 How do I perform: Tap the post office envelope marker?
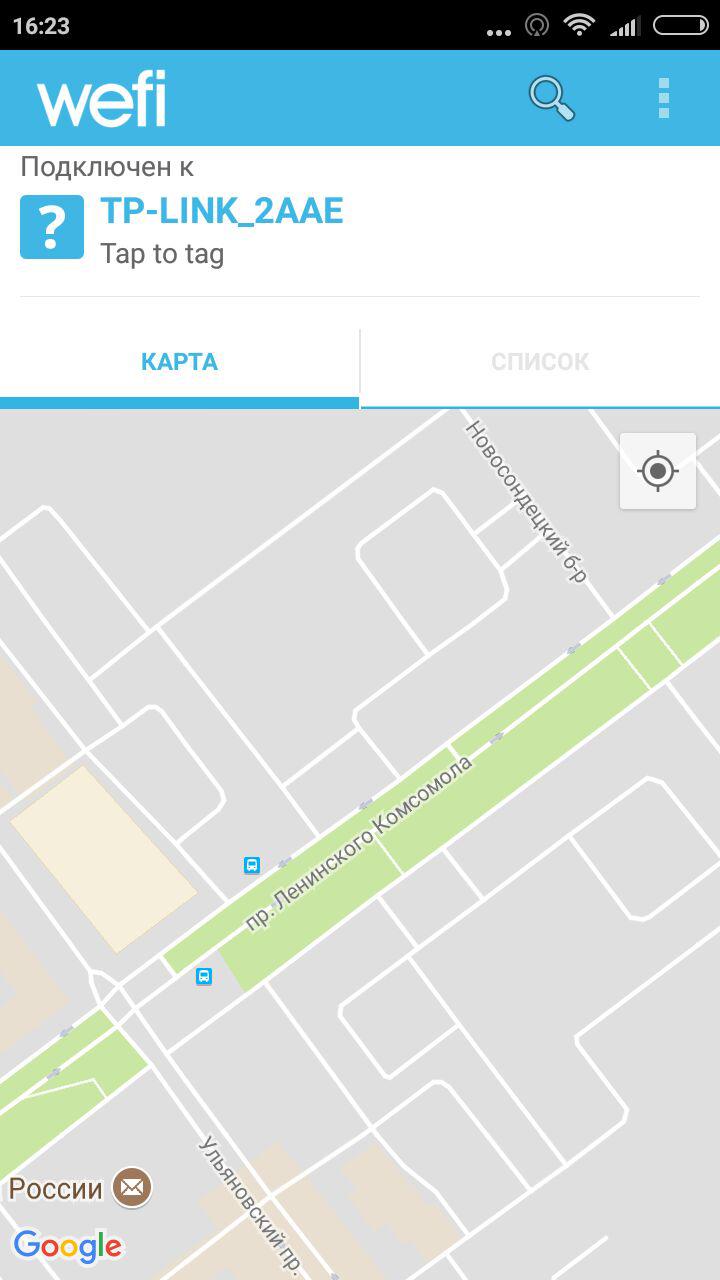click(x=132, y=1188)
